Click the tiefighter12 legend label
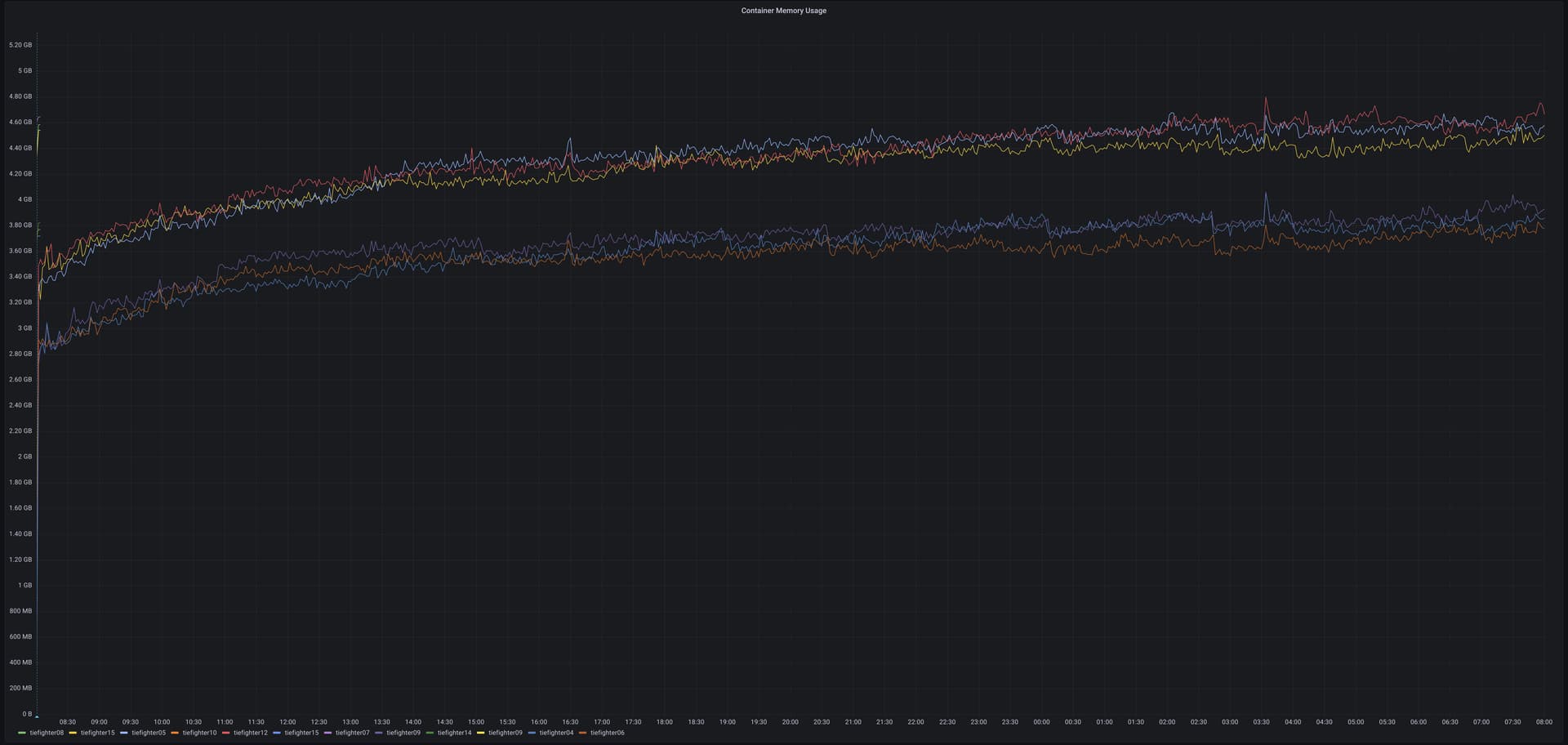Image resolution: width=1568 pixels, height=745 pixels. pyautogui.click(x=251, y=733)
